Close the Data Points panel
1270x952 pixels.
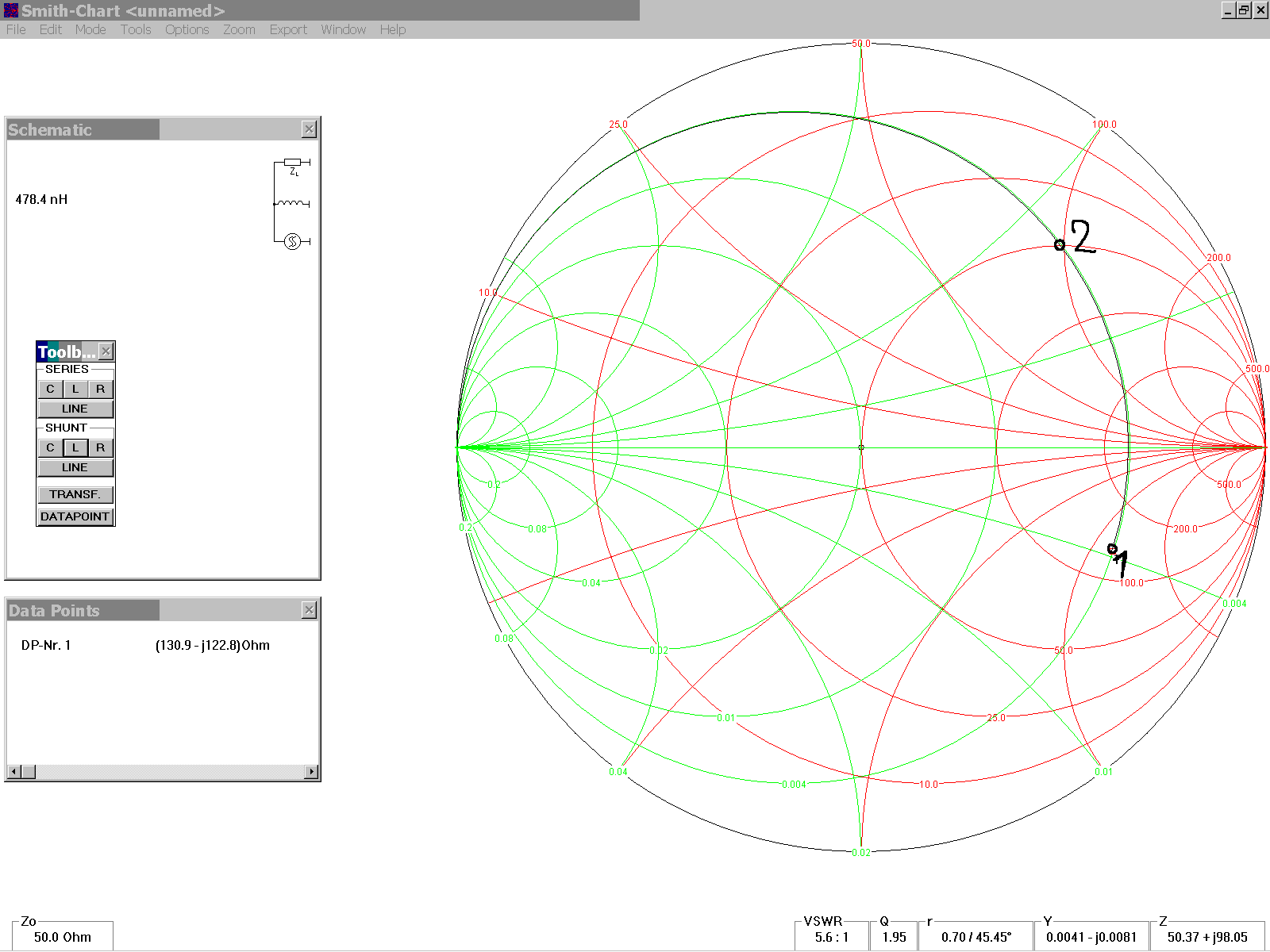(x=310, y=610)
